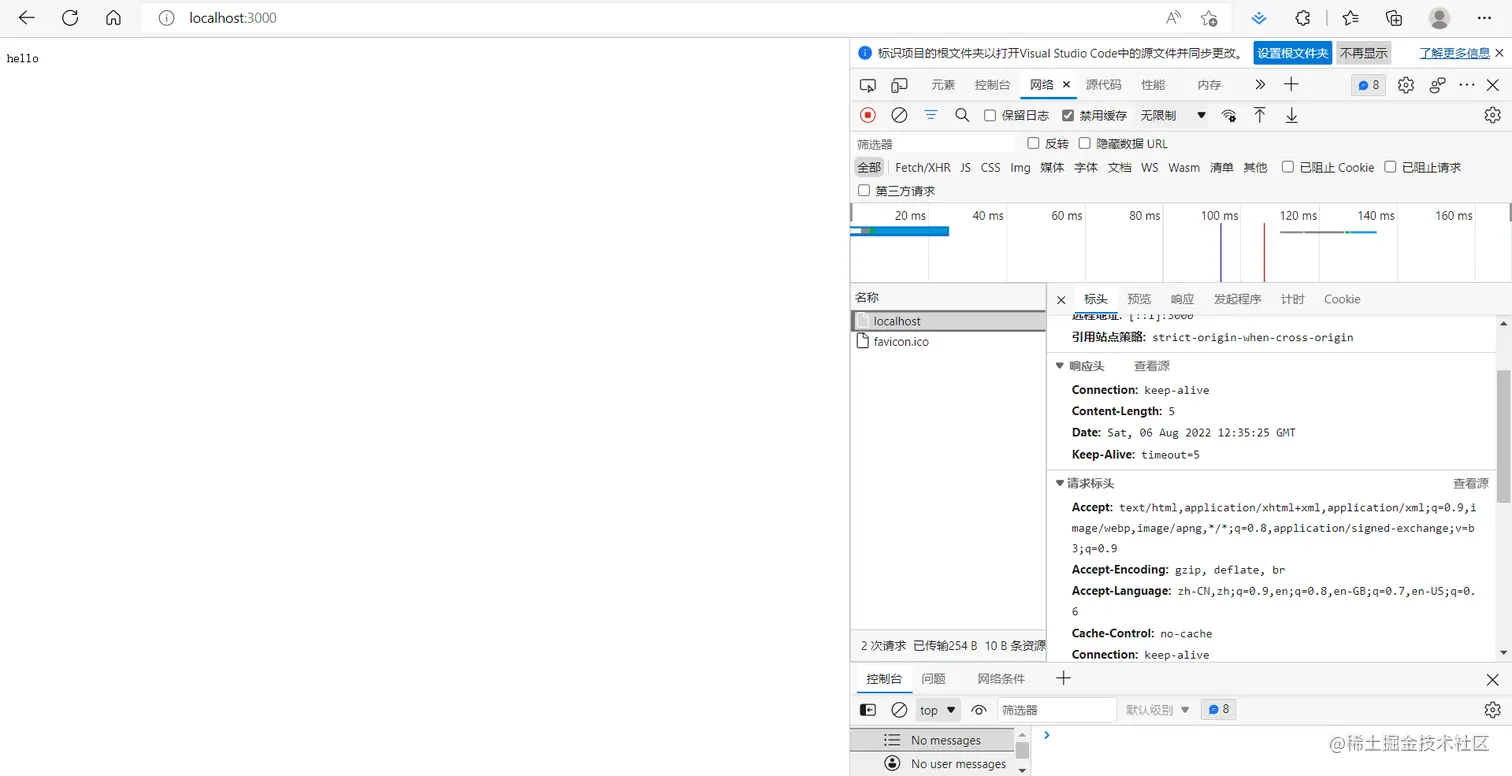Add this page to favorites
The image size is (1512, 776).
[1209, 18]
